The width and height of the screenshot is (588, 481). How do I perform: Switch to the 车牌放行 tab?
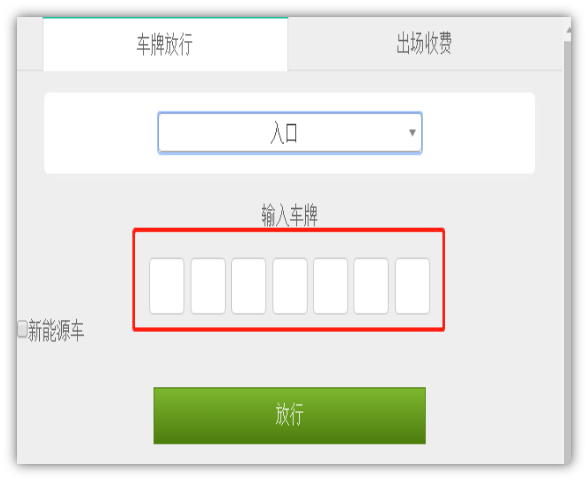pyautogui.click(x=165, y=44)
